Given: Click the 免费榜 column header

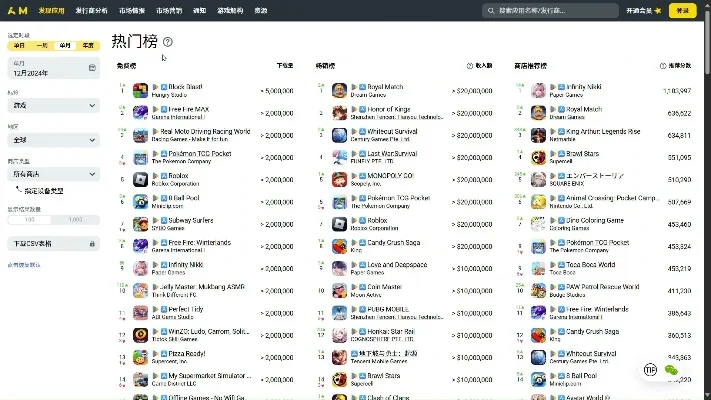Looking at the screenshot, I should pyautogui.click(x=126, y=66).
